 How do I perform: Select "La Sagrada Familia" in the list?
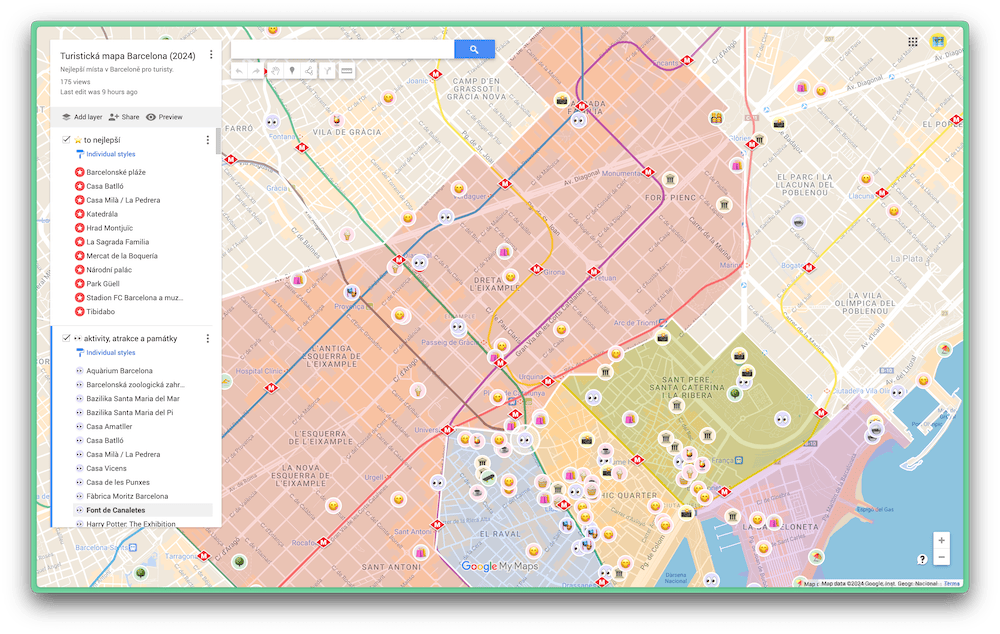tap(117, 242)
